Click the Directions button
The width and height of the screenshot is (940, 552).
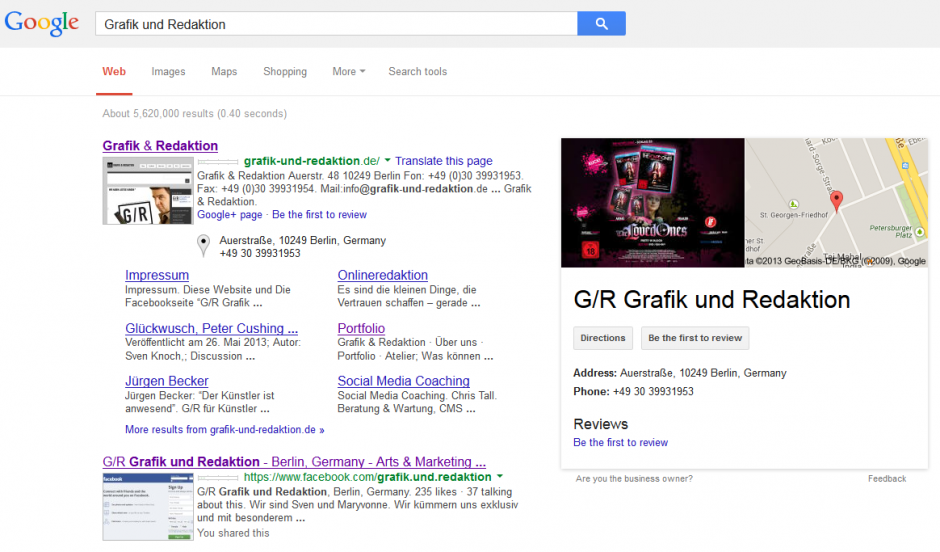(x=602, y=338)
